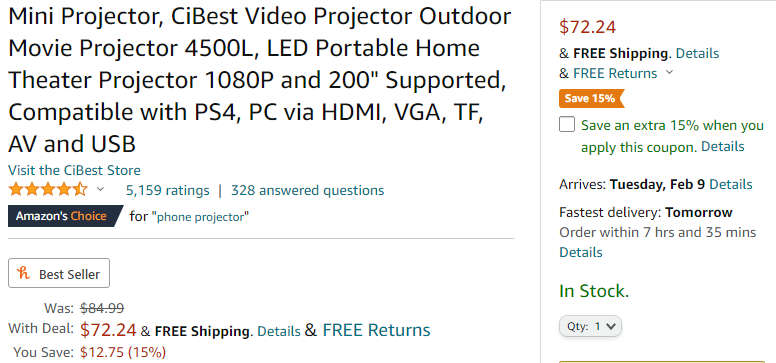The height and width of the screenshot is (363, 776).
Task: Open the Qty: 1 dropdown
Action: (590, 326)
